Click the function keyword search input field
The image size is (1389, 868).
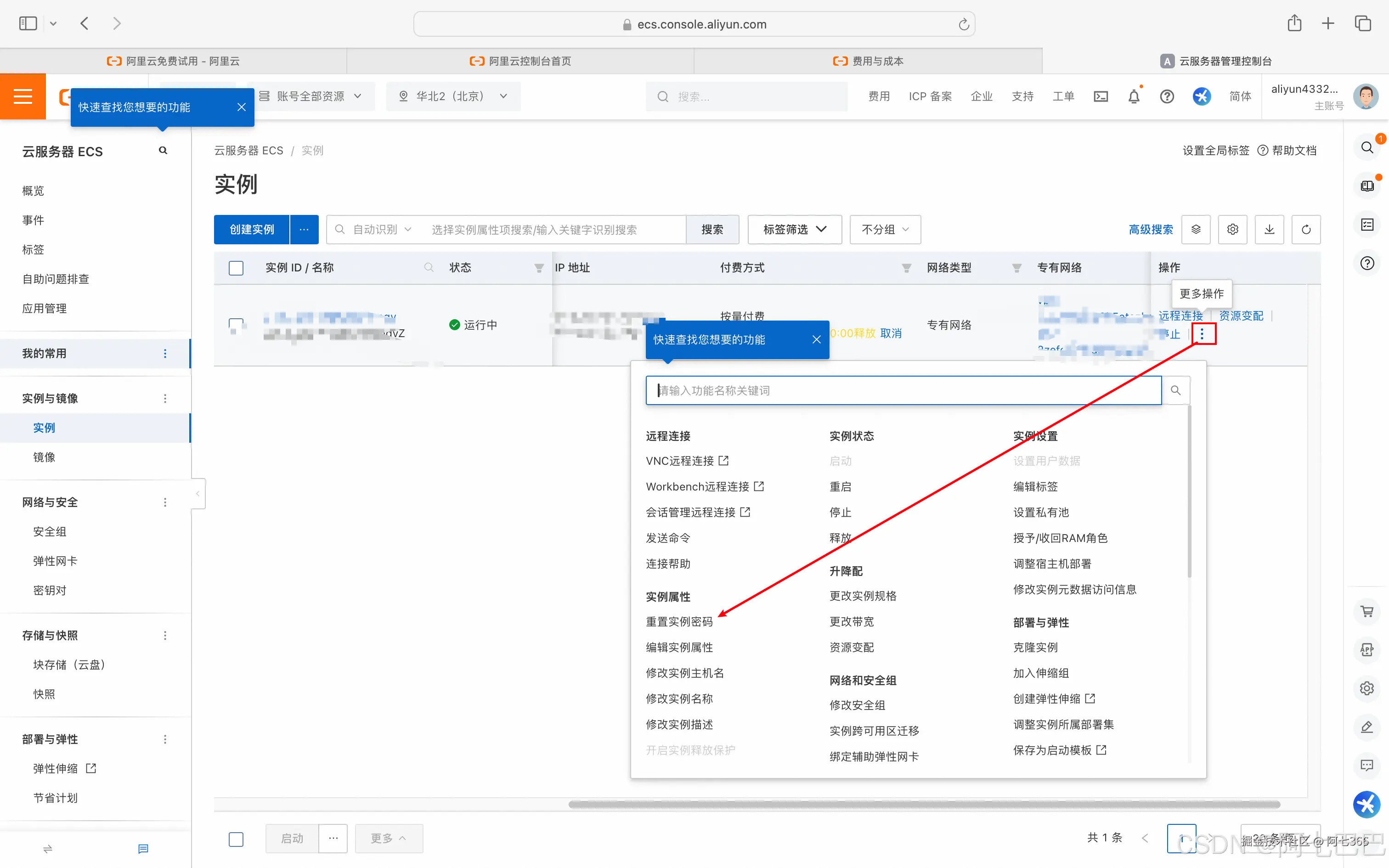point(901,390)
